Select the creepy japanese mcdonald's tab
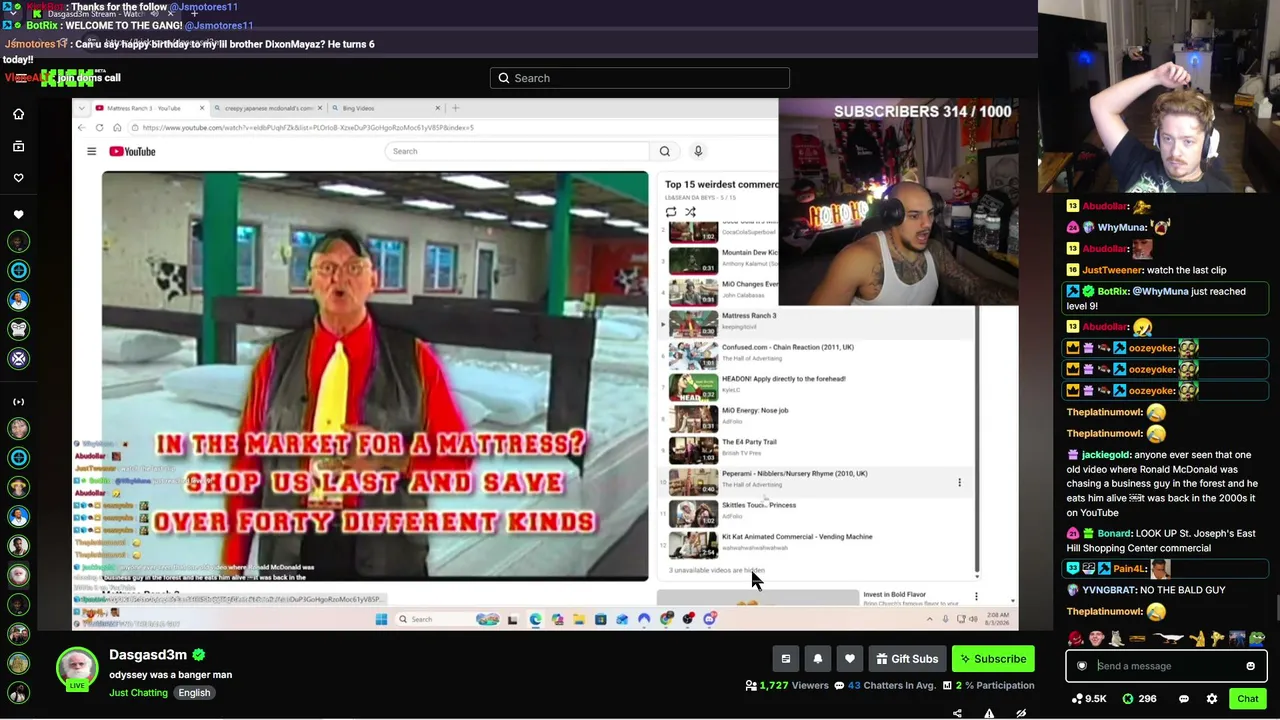Screen dimensions: 1280x720 click(267, 108)
